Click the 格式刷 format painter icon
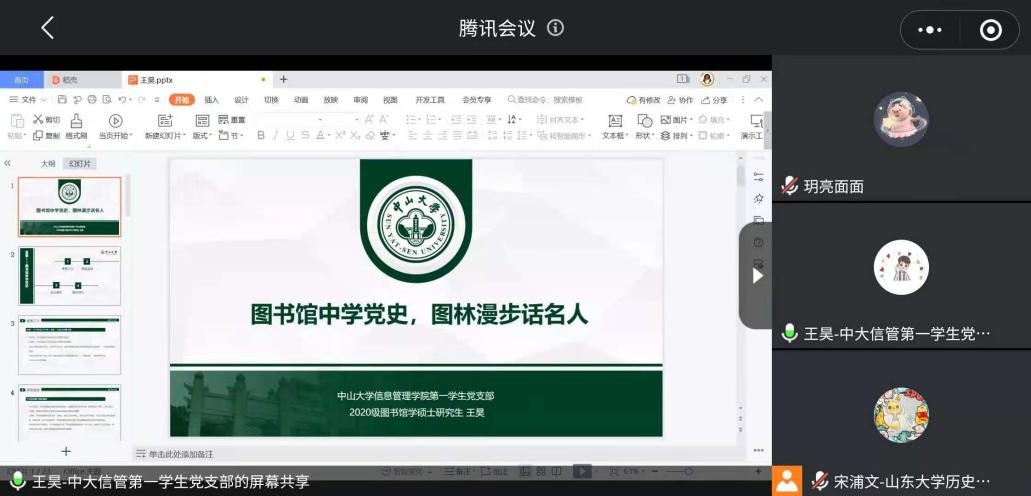Screen dimensions: 1031x496 coord(76,126)
